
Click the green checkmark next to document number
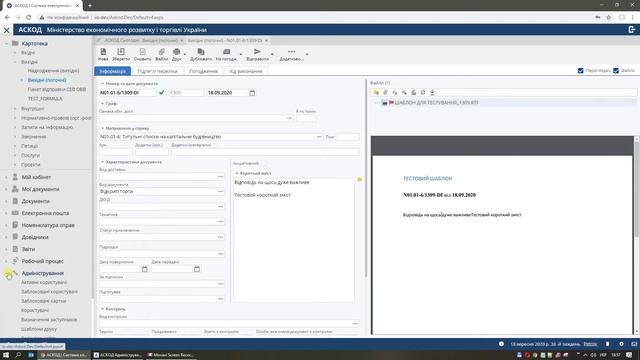click(162, 93)
